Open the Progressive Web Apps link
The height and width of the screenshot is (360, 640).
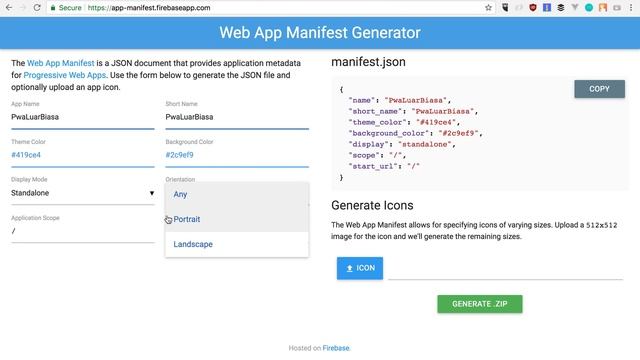click(64, 75)
